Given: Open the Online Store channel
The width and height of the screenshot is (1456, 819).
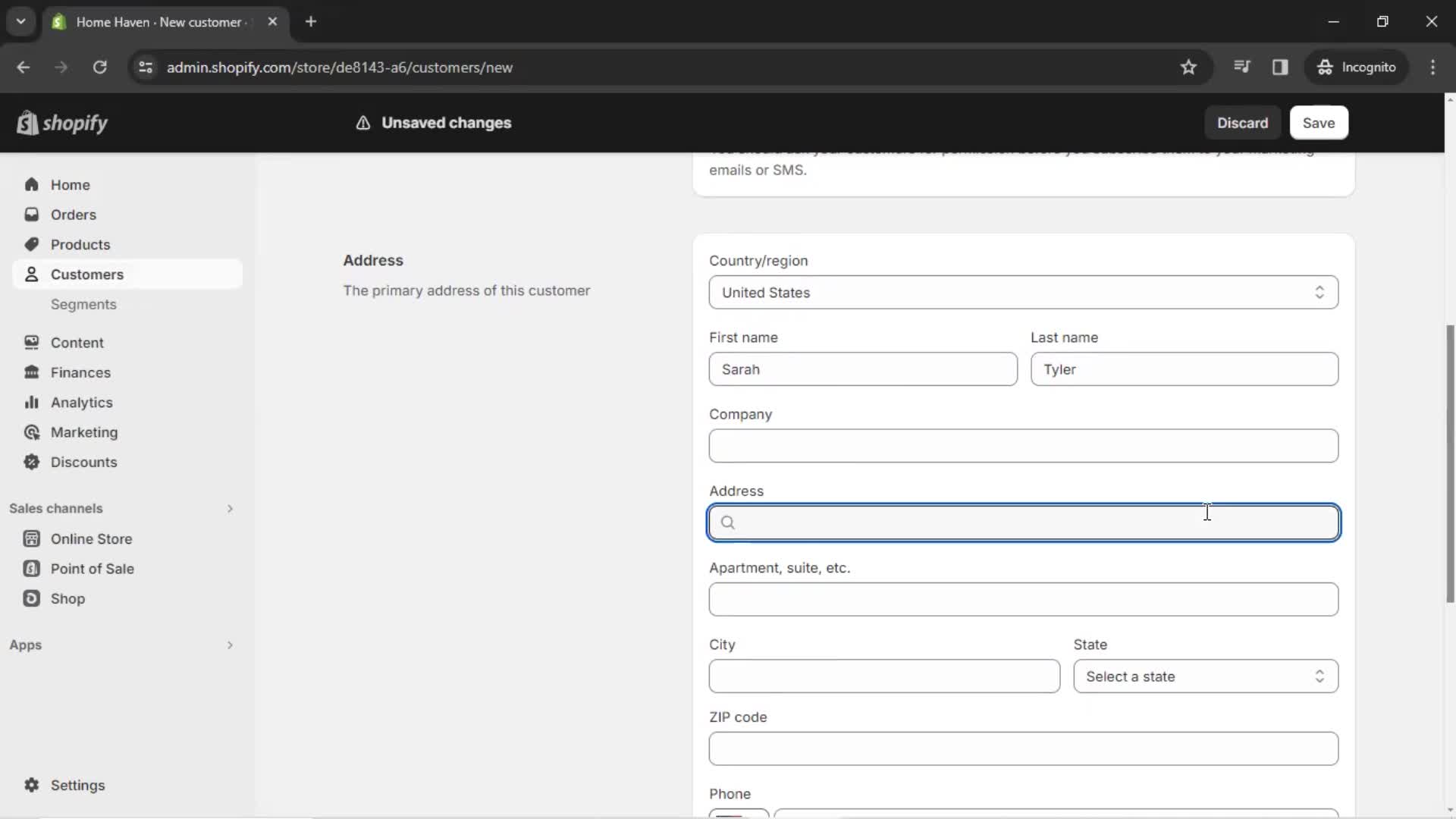Looking at the screenshot, I should coord(92,539).
